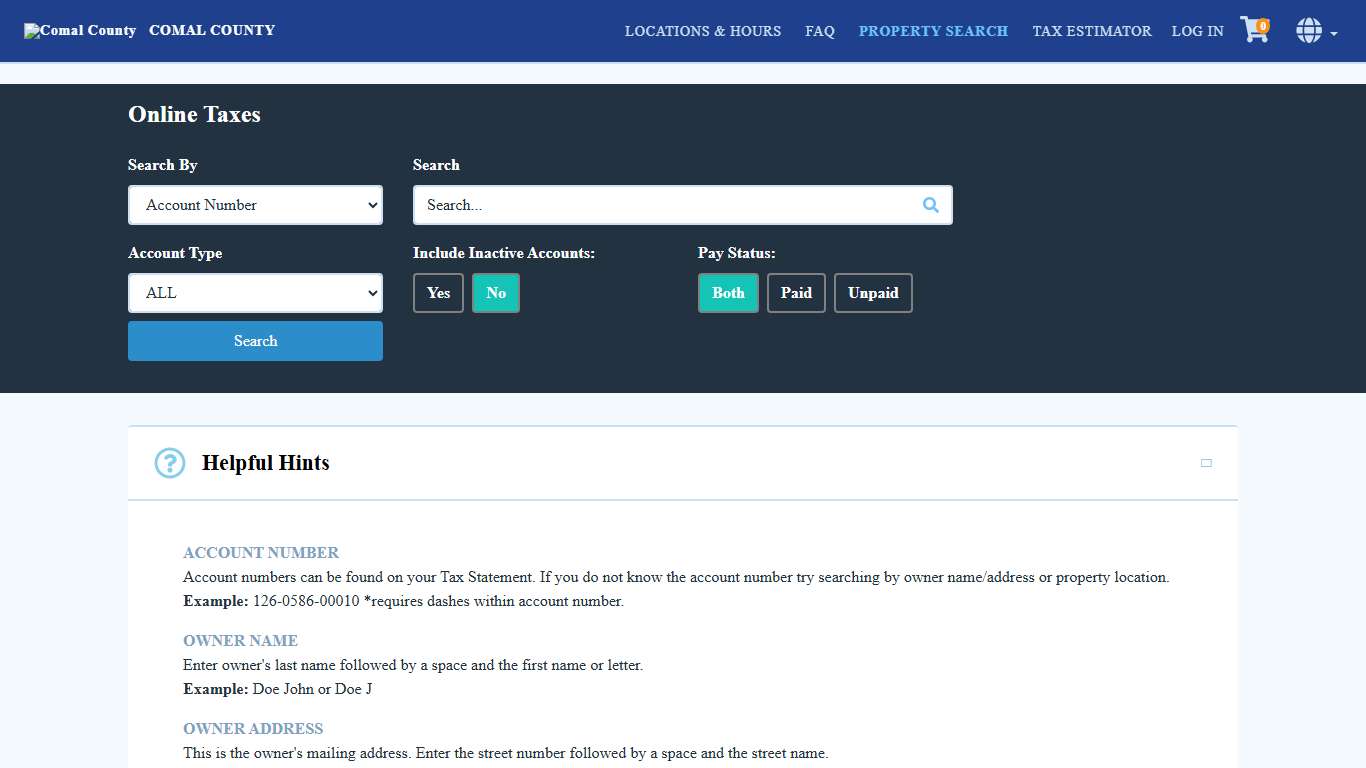Click the Comal County logo image
1366x768 pixels.
pyautogui.click(x=80, y=31)
